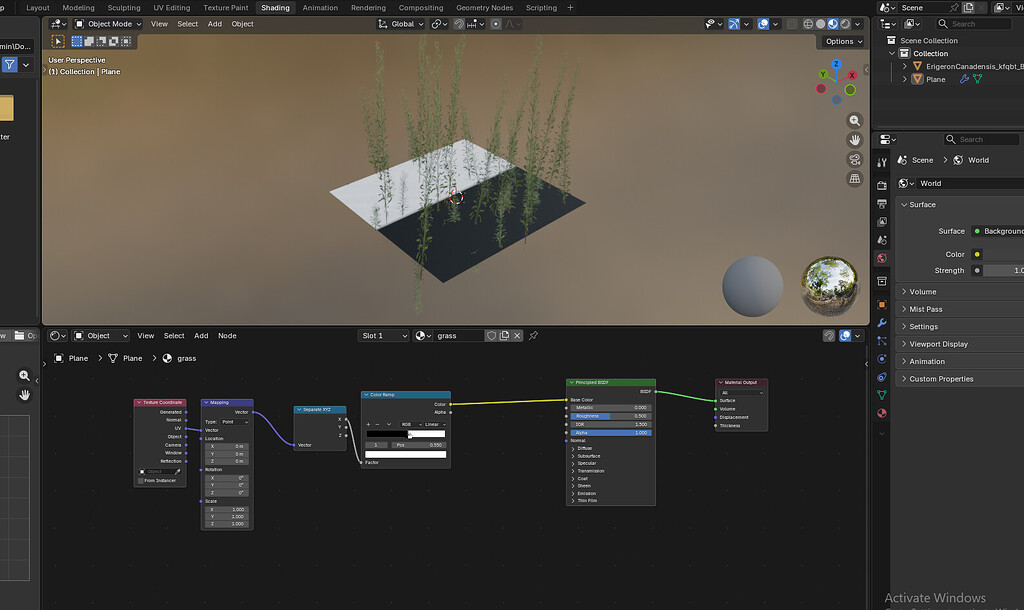This screenshot has height=610, width=1024.
Task: Pin the node editor material with the pin icon
Action: pyautogui.click(x=533, y=336)
